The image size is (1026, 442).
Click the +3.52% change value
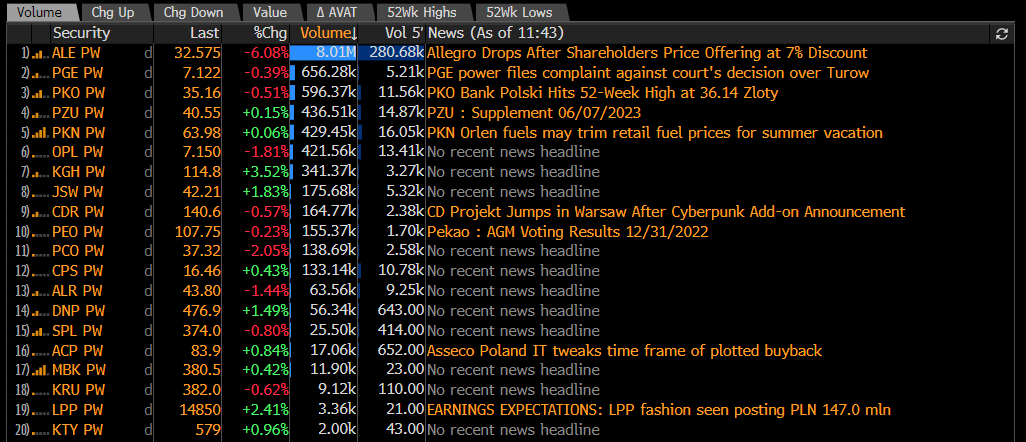coord(266,172)
